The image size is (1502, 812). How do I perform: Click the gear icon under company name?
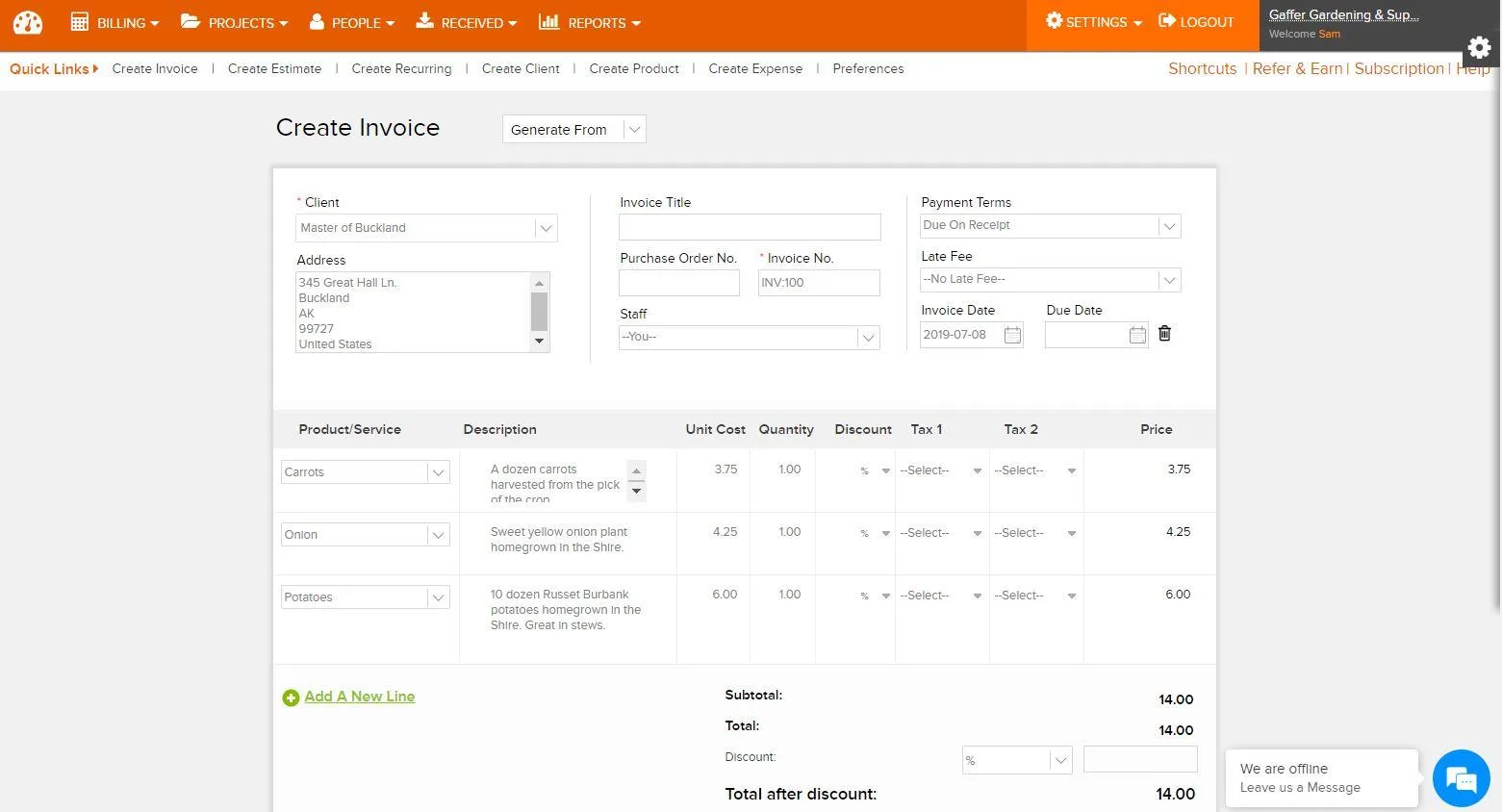(x=1479, y=47)
